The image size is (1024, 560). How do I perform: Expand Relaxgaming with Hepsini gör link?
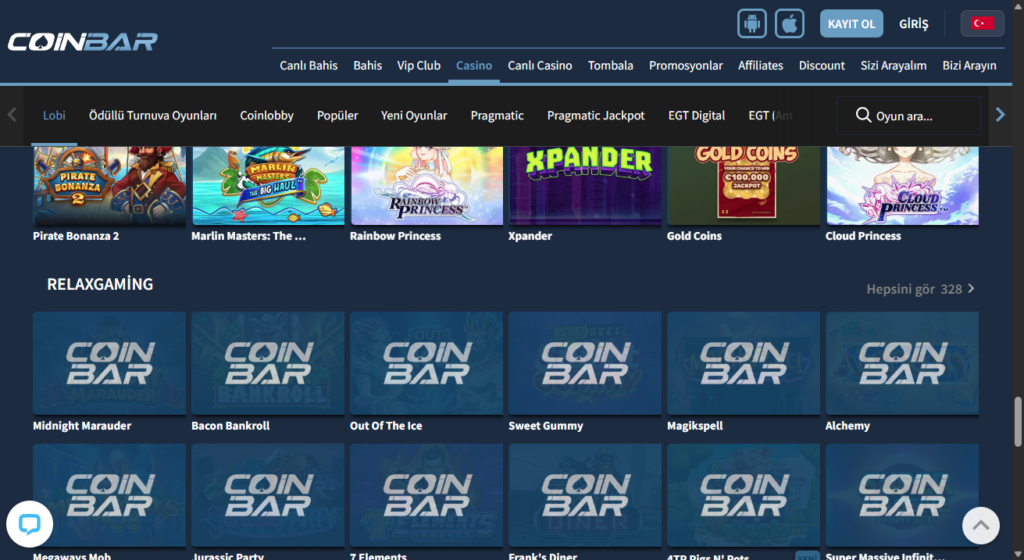tap(920, 289)
